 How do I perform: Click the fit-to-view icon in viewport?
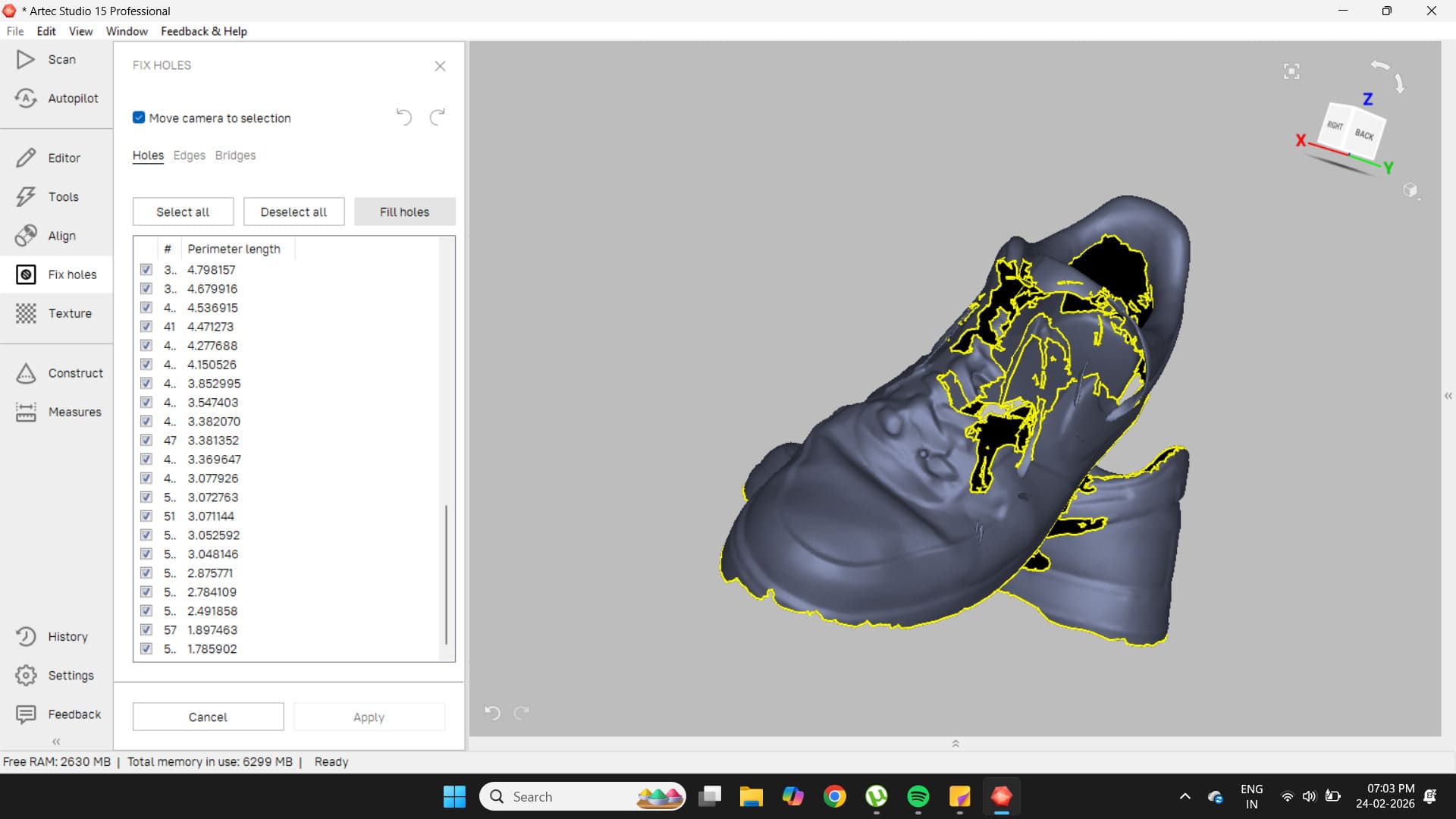1291,71
